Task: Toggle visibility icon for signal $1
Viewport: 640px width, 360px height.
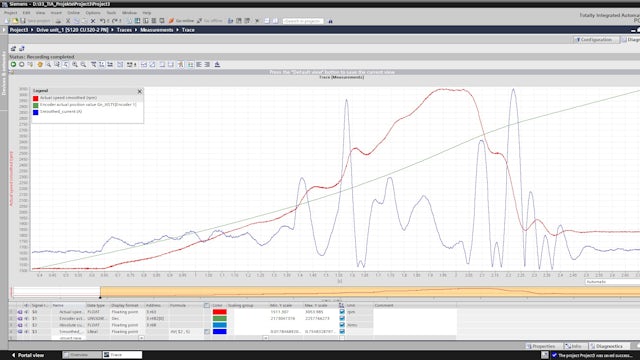Action: coord(27,318)
